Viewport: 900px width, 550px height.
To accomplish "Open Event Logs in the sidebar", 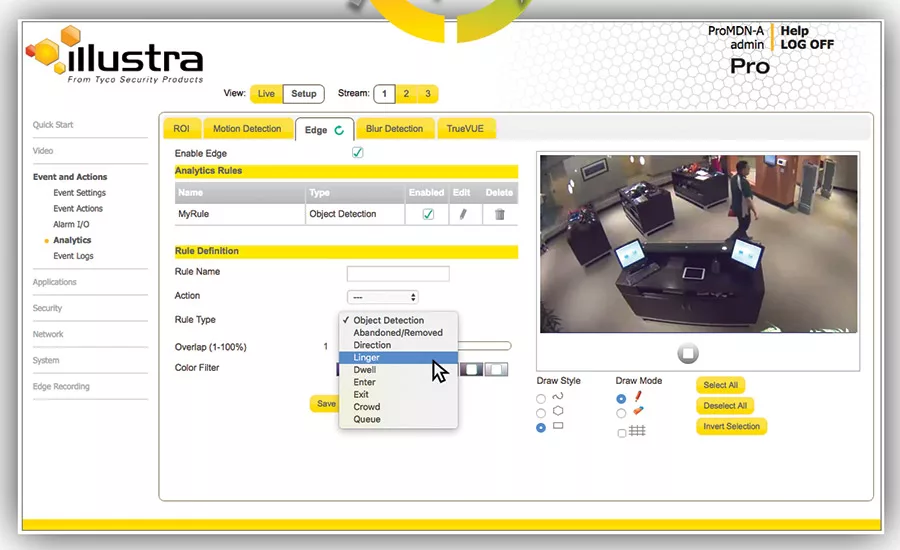I will (x=73, y=255).
